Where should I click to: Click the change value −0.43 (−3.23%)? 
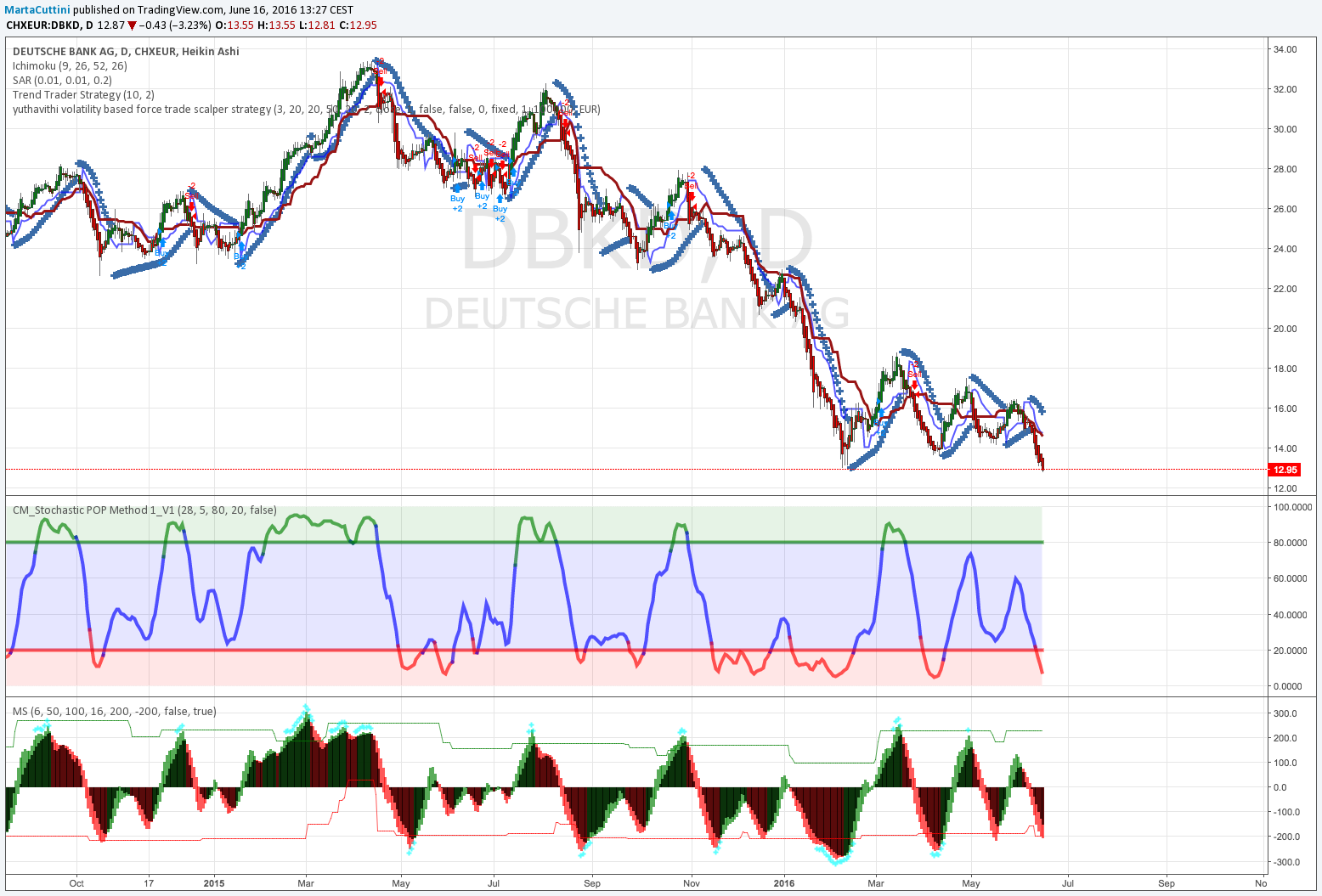pos(175,25)
